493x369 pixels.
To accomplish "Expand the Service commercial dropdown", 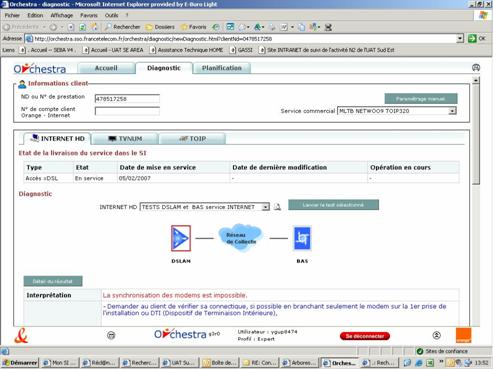I will pyautogui.click(x=452, y=111).
